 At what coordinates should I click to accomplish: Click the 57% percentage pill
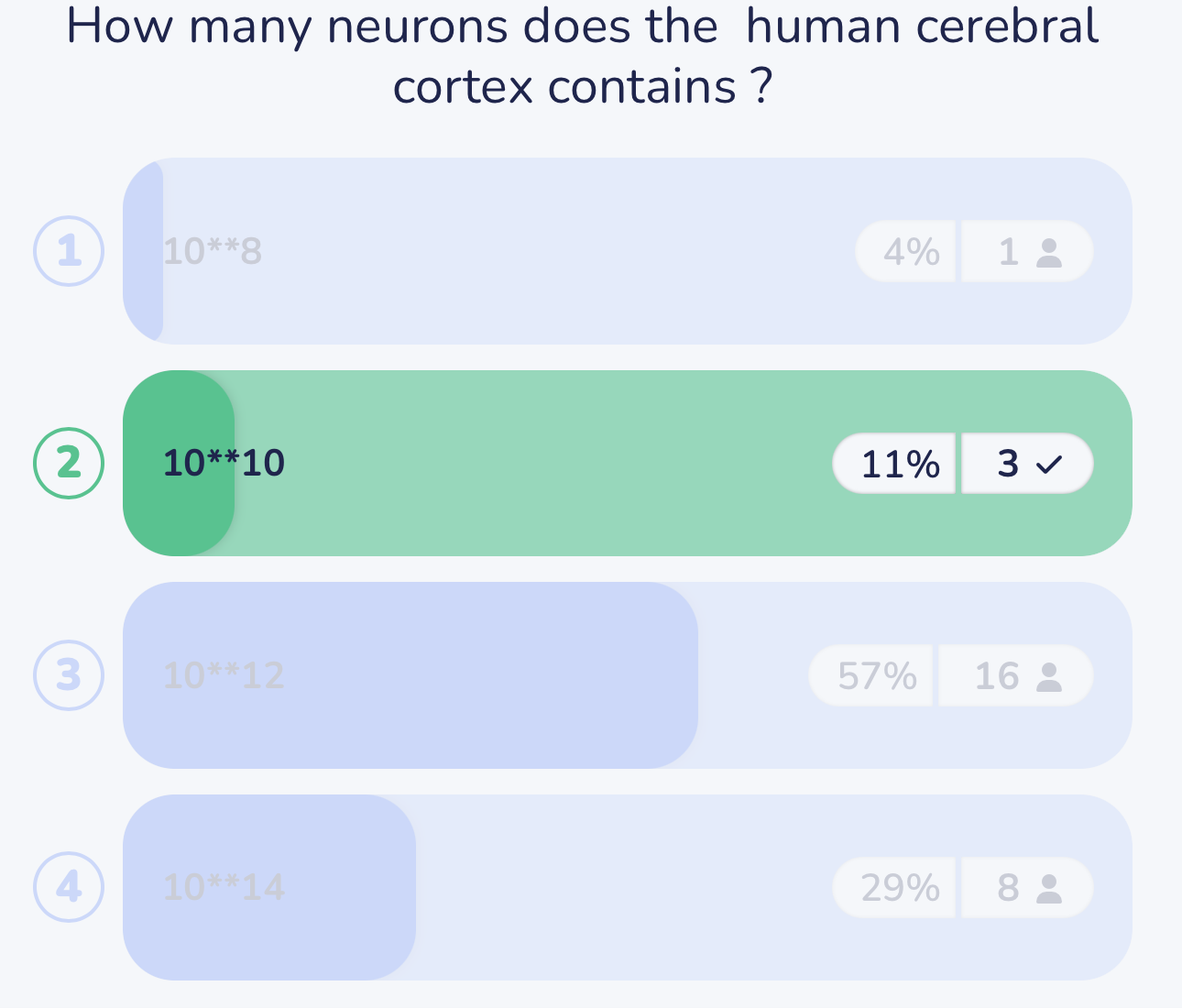tap(876, 676)
